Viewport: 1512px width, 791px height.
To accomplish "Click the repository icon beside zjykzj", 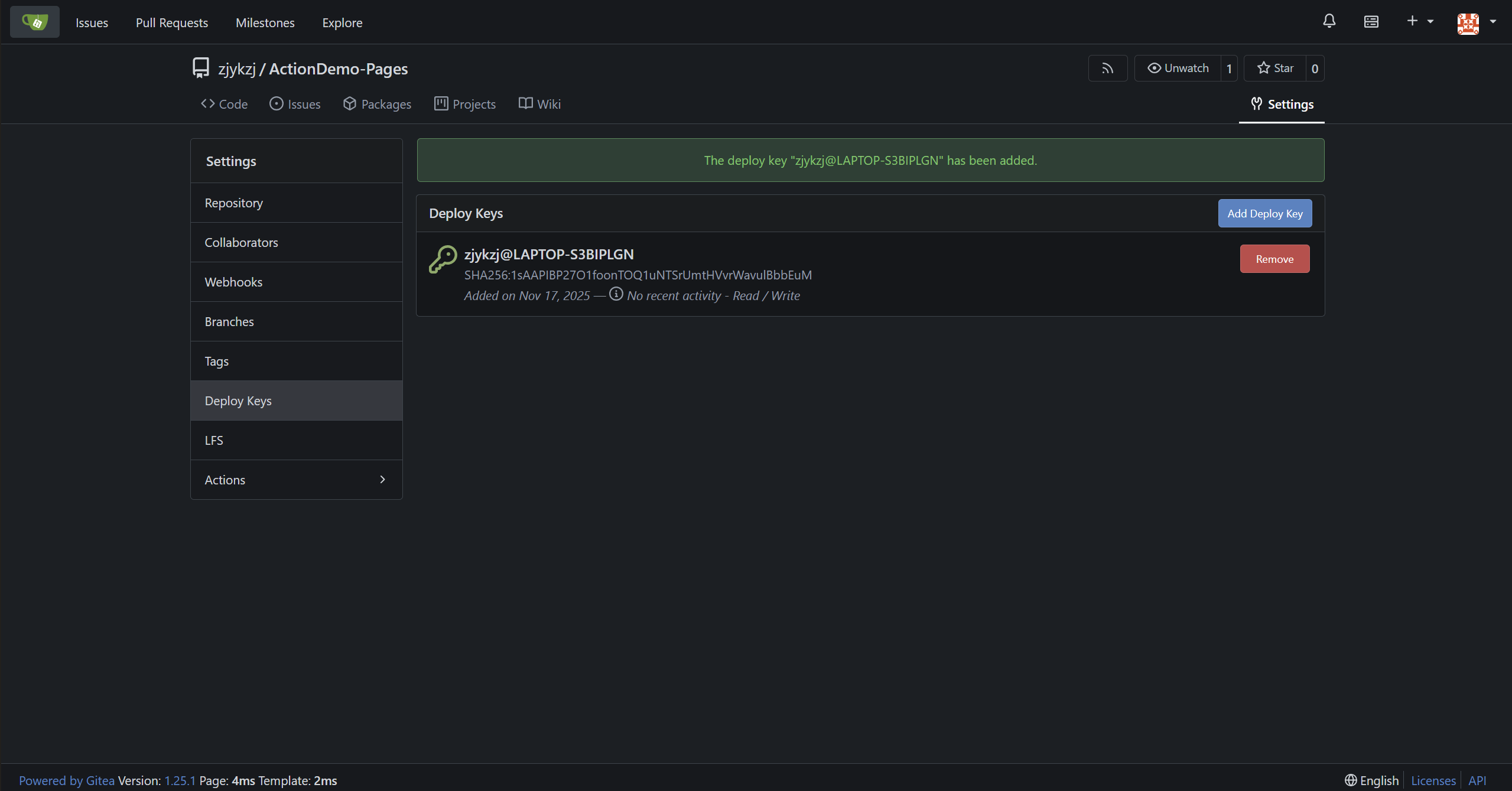I will [x=201, y=69].
